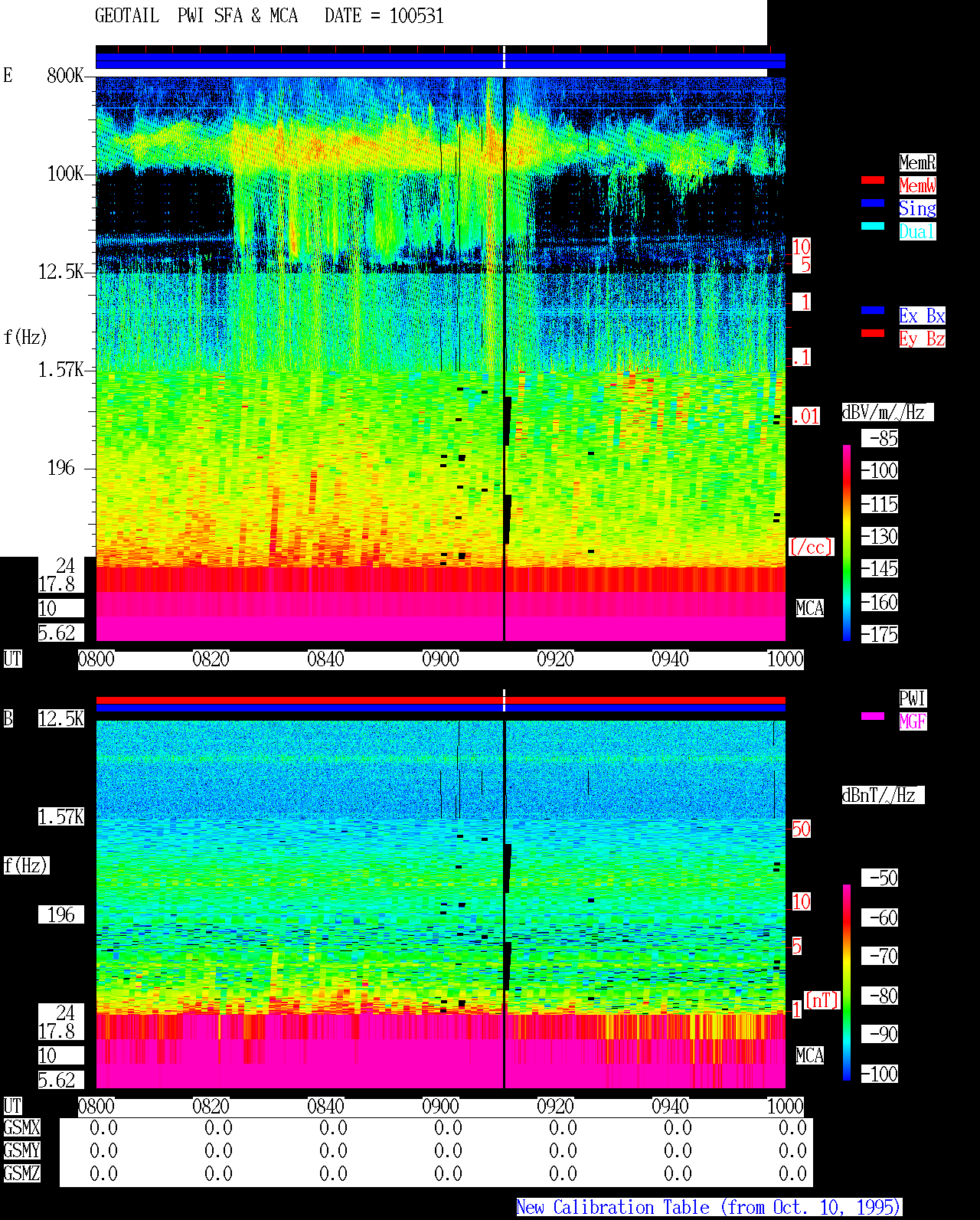
Task: Click the magenta MGF legend swatch
Action: pos(873,716)
